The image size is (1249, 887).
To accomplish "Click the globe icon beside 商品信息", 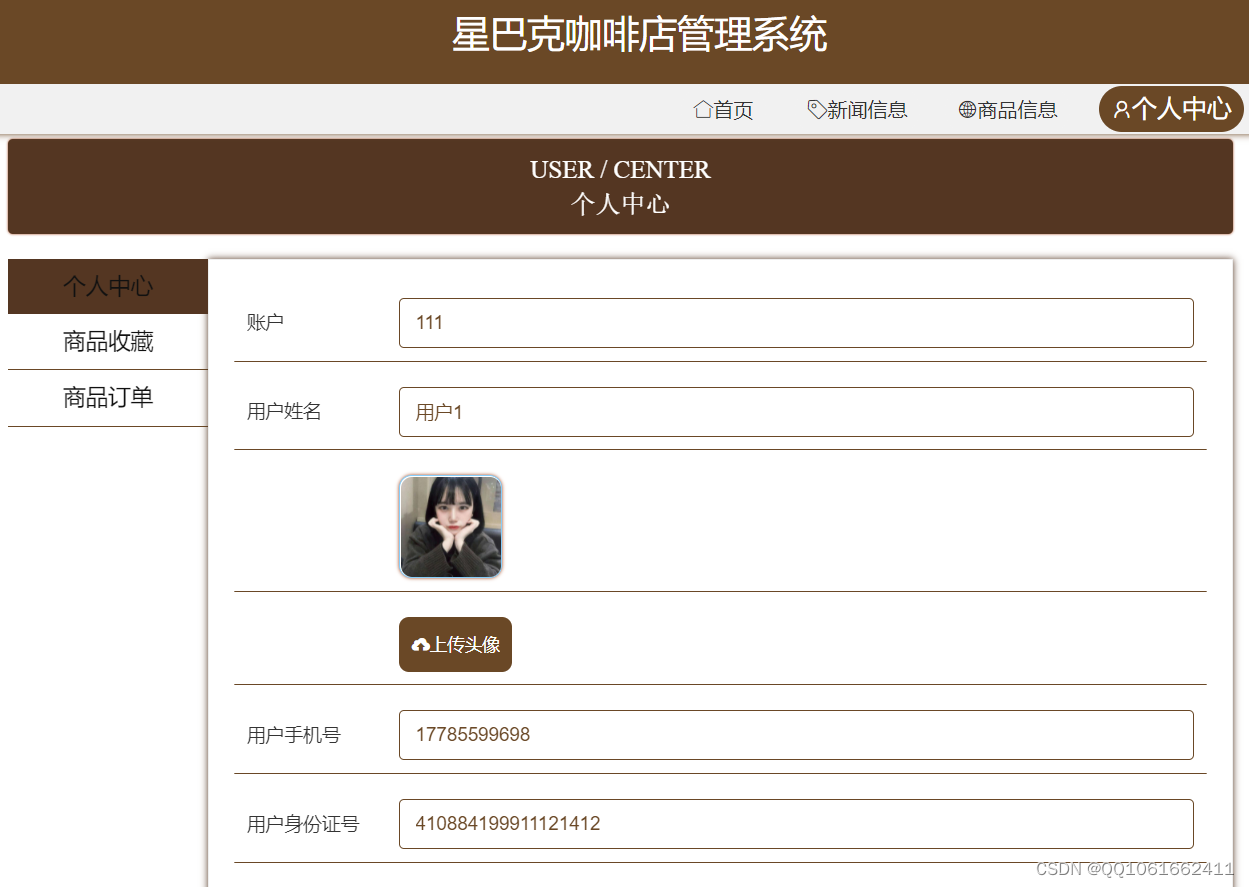I will pyautogui.click(x=967, y=109).
